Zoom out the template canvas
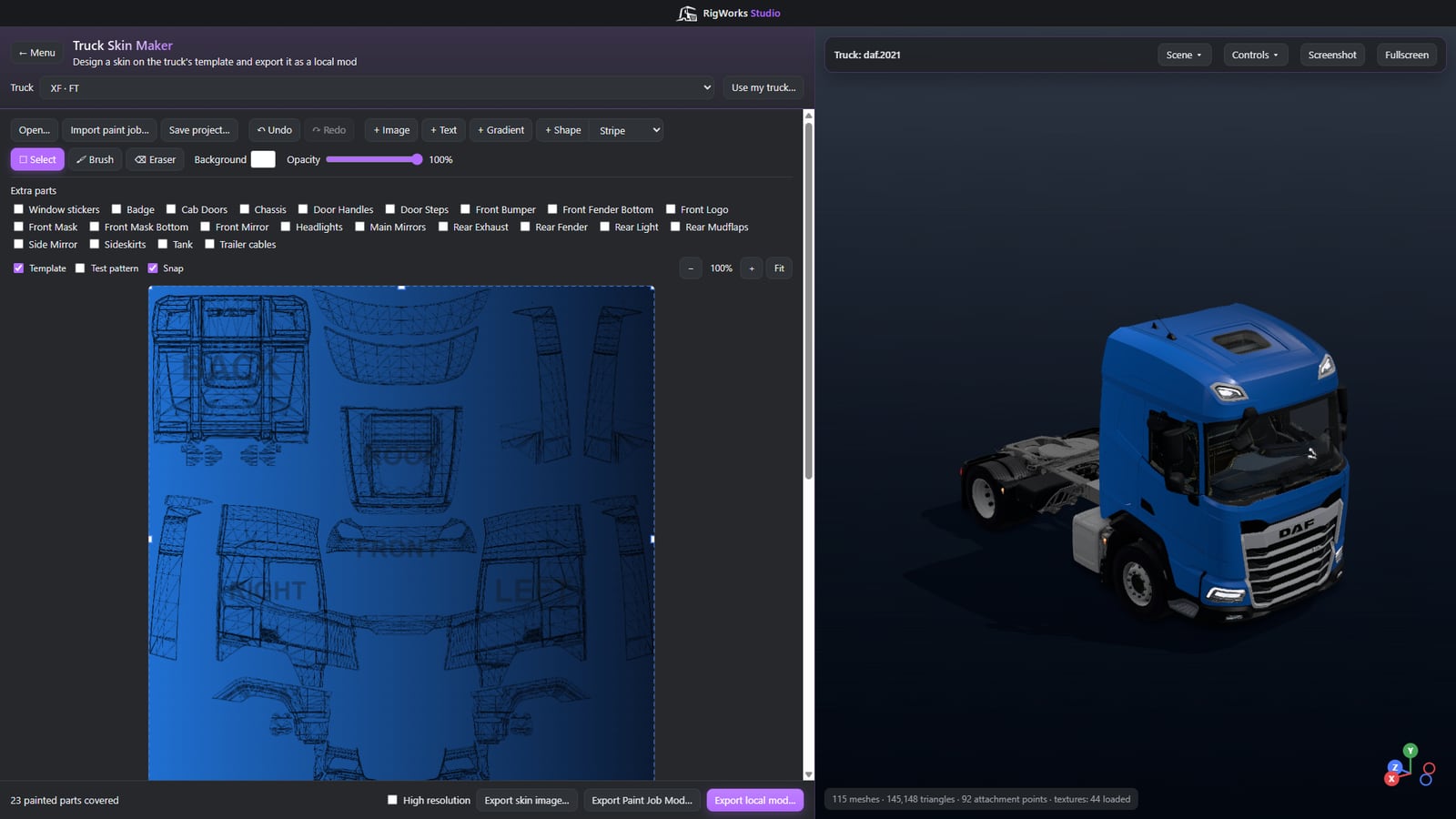1456x819 pixels. click(691, 268)
